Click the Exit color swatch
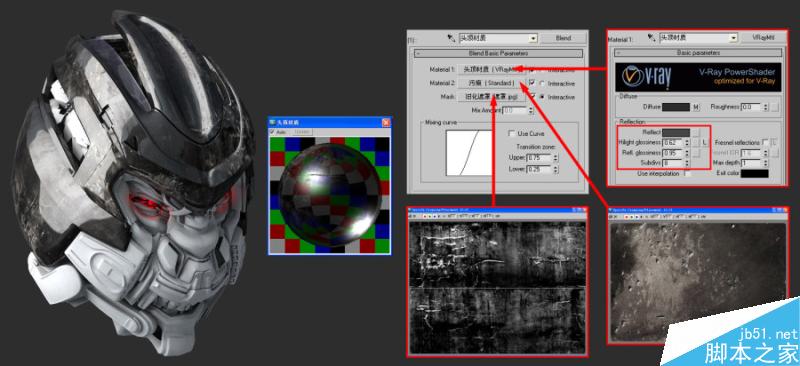This screenshot has width=800, height=366. coord(754,174)
